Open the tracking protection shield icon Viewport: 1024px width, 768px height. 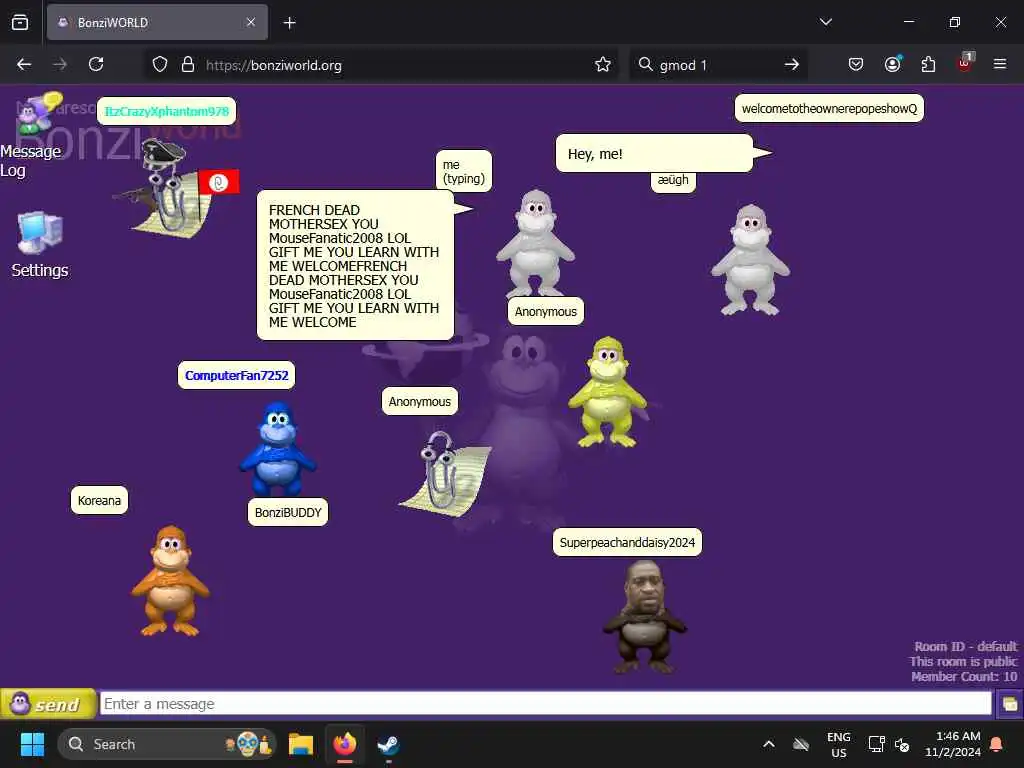[x=160, y=65]
